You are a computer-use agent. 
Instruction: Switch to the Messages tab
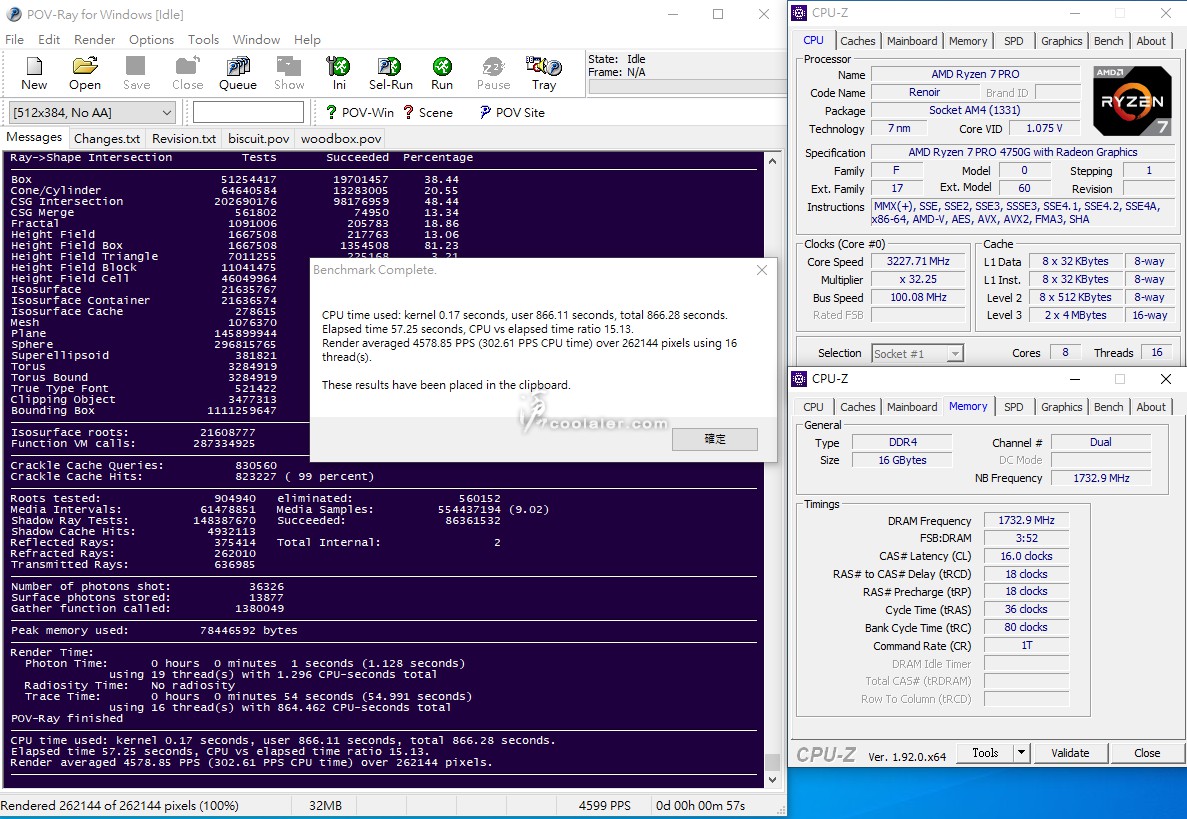34,137
